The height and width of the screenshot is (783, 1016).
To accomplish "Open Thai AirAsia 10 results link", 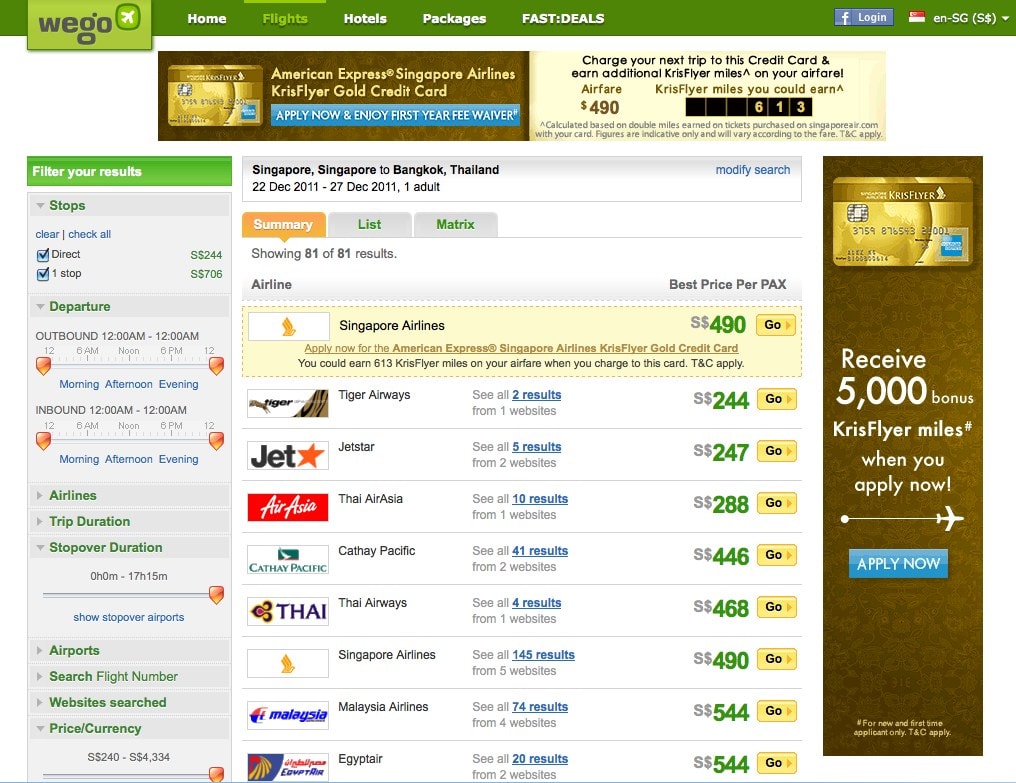I will tap(540, 498).
